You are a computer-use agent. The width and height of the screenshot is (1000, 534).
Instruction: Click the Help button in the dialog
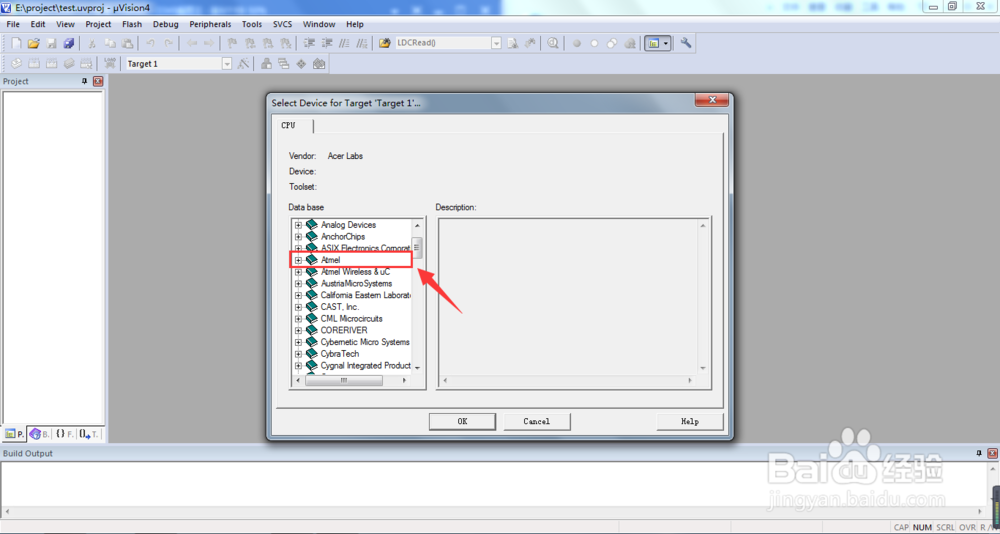pos(690,421)
